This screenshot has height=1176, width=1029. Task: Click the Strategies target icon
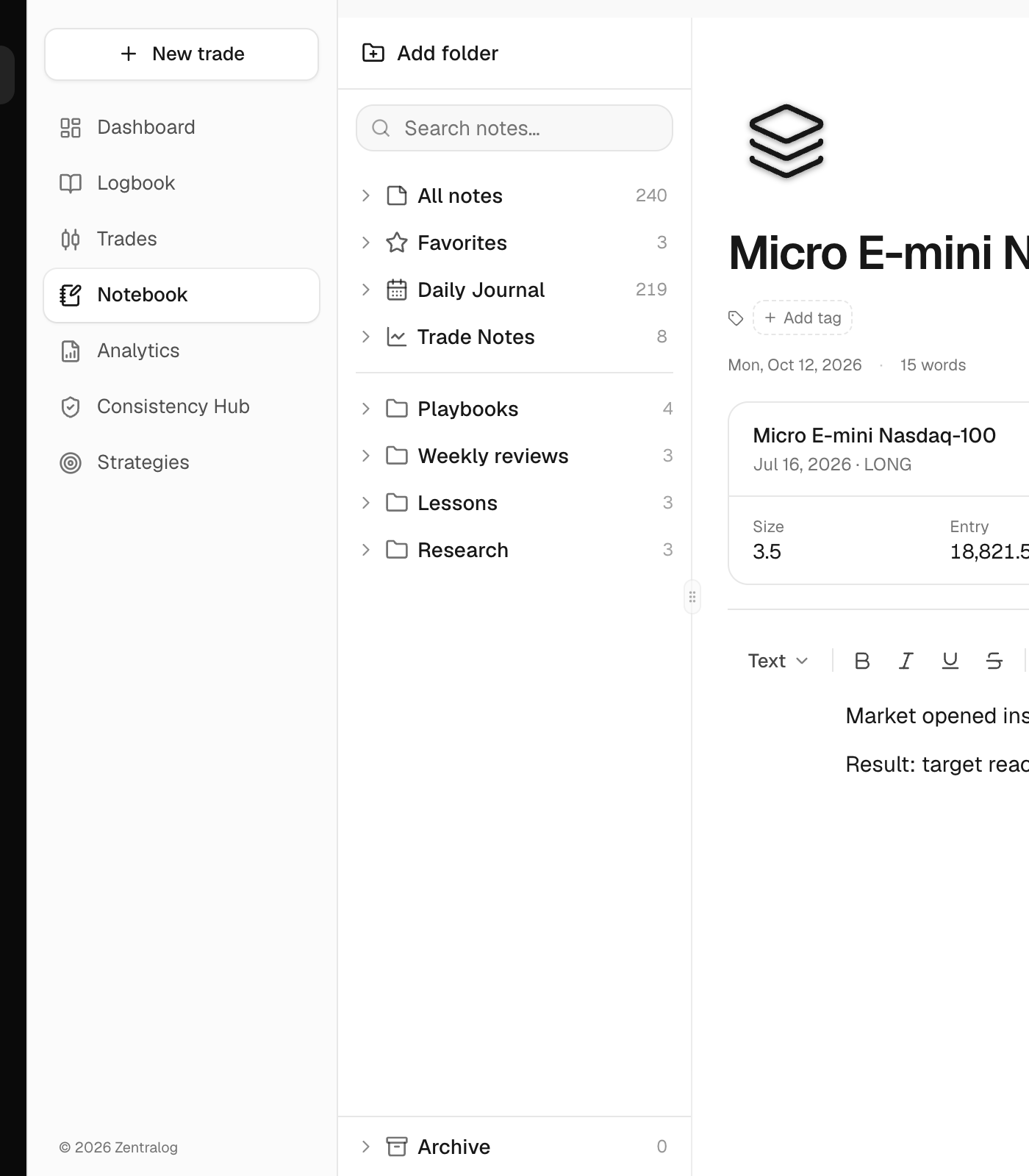pyautogui.click(x=71, y=463)
